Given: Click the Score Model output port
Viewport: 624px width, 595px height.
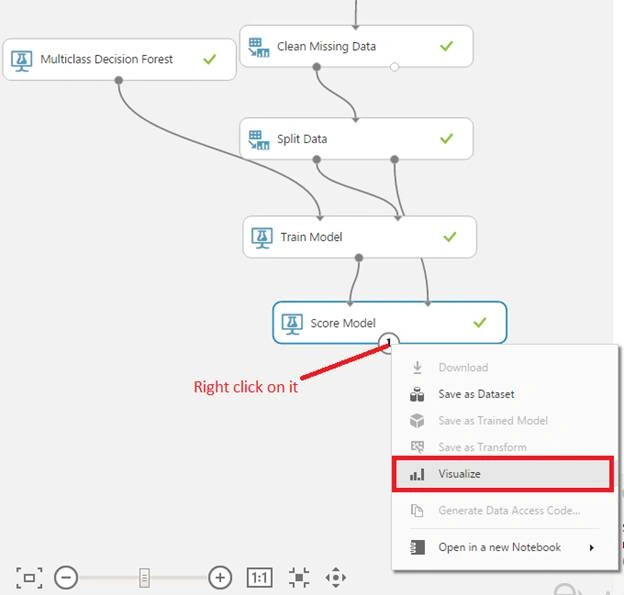Looking at the screenshot, I should 389,342.
